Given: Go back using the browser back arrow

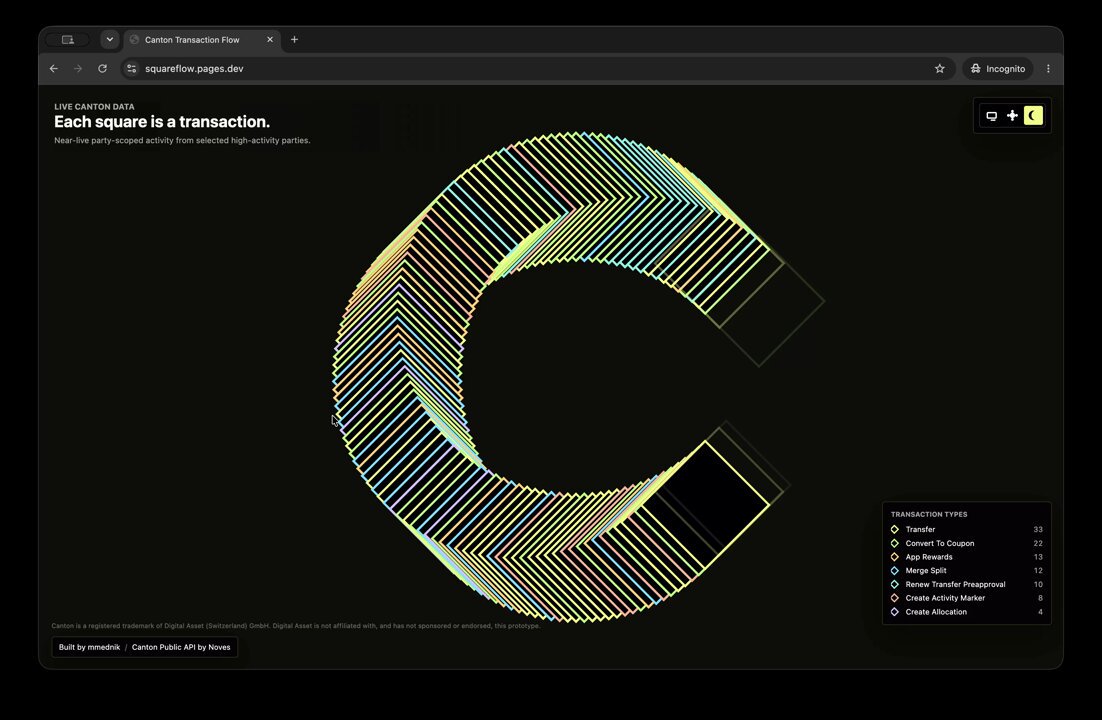Looking at the screenshot, I should coord(54,68).
